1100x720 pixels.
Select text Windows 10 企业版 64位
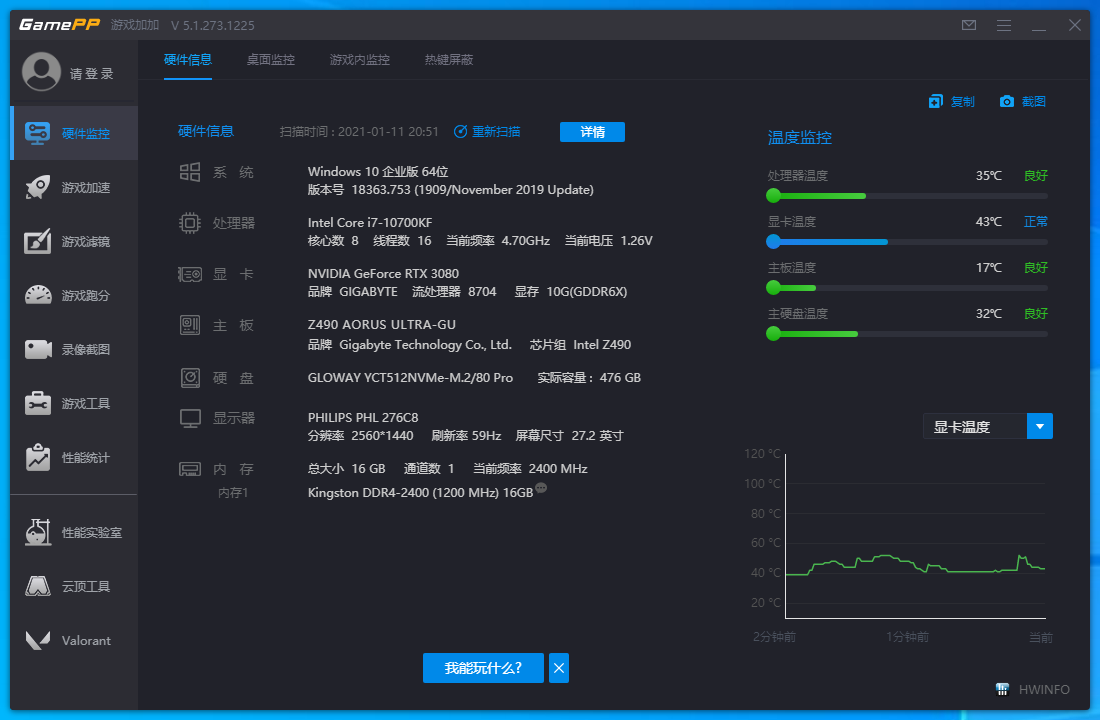377,172
